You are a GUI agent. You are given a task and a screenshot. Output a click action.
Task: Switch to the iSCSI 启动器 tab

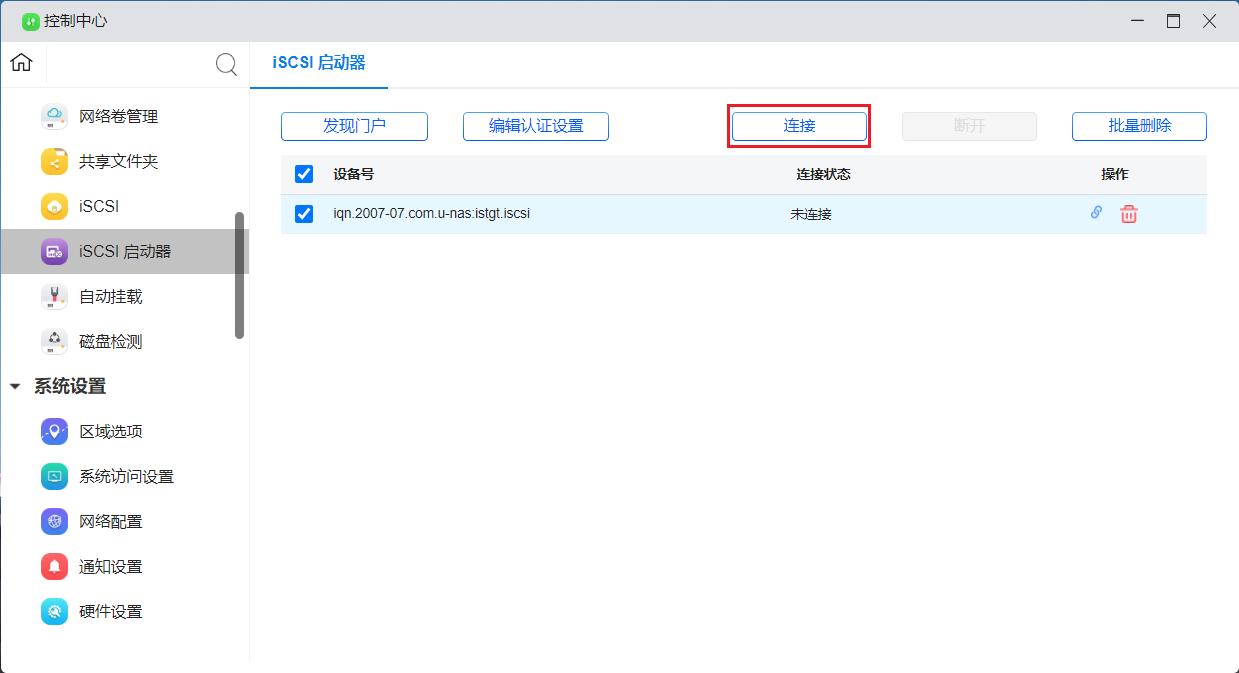coord(318,62)
